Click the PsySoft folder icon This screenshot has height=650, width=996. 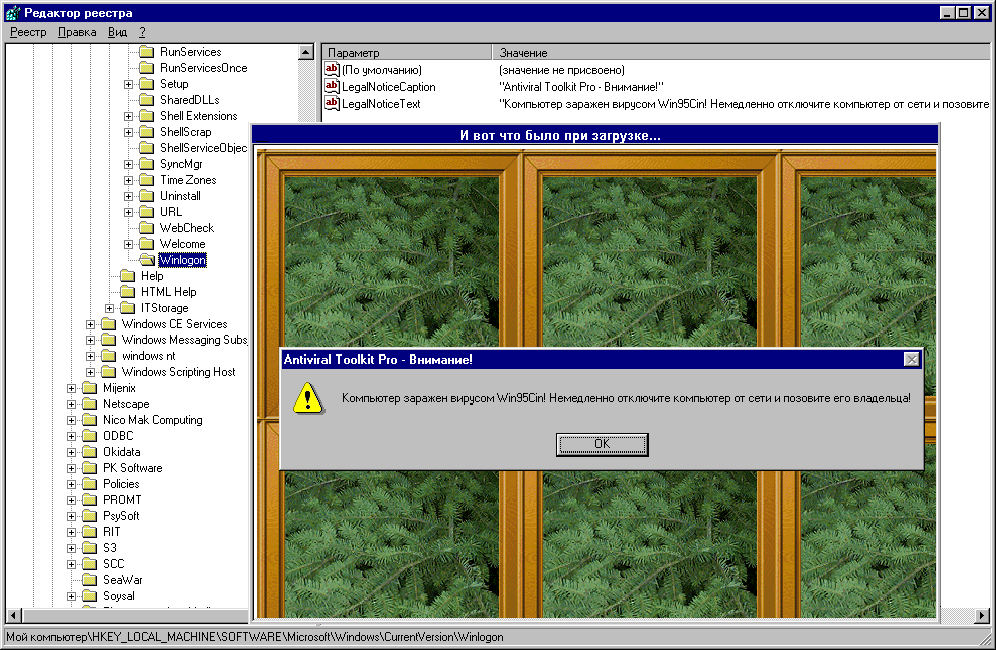tap(90, 515)
